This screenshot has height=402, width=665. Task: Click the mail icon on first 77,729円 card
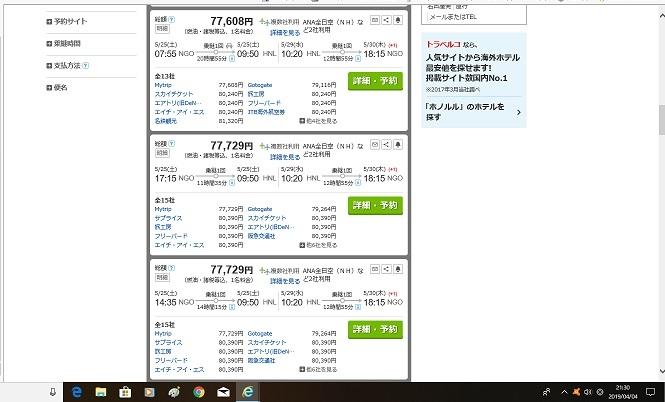point(375,145)
